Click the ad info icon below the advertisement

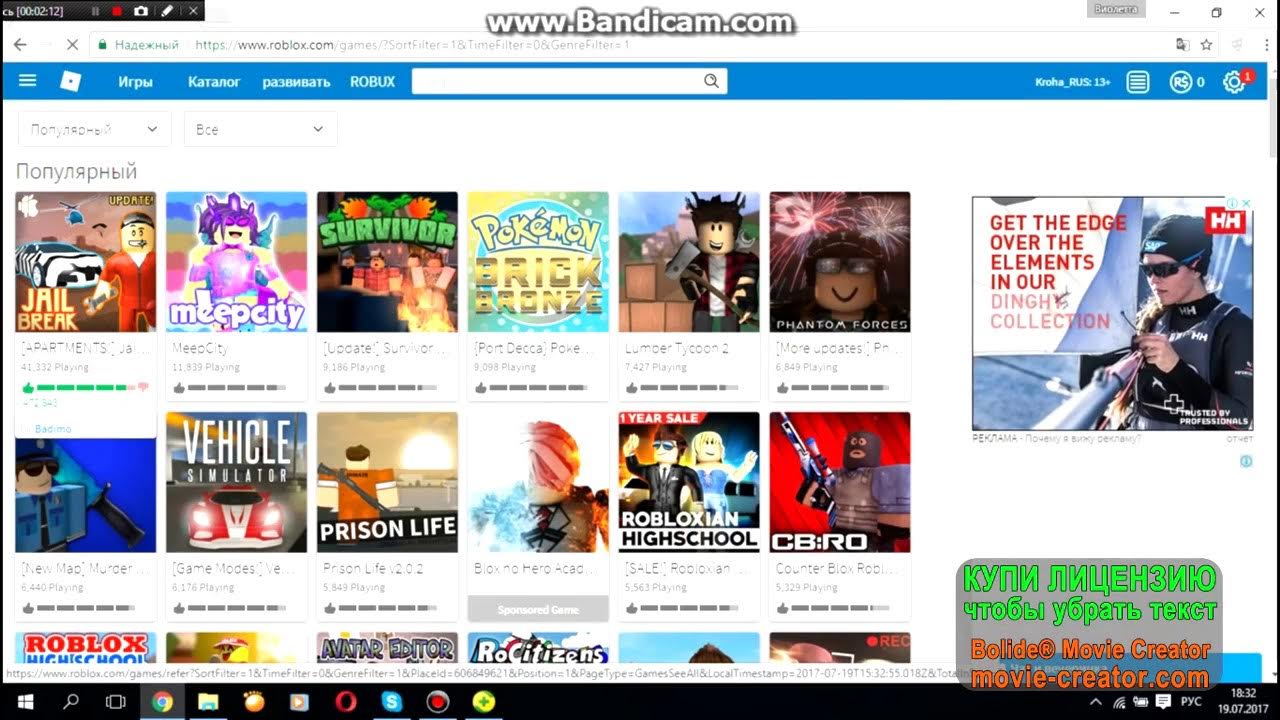(x=1246, y=461)
